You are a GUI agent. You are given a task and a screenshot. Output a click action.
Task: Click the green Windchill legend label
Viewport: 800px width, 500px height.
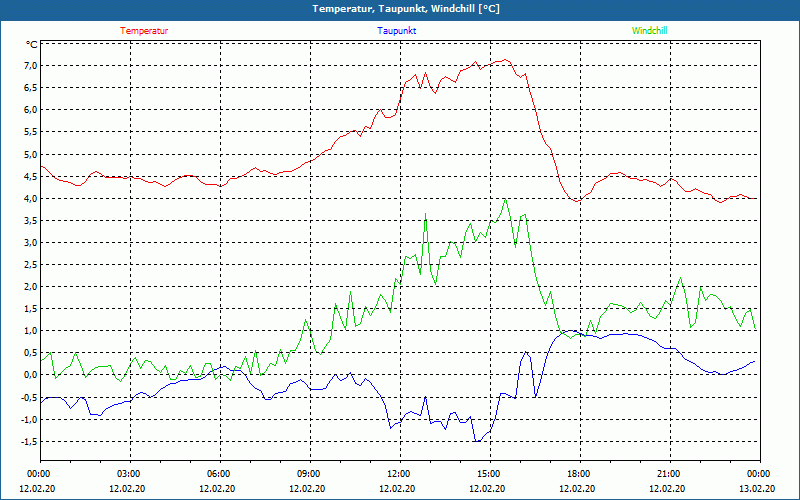[649, 31]
